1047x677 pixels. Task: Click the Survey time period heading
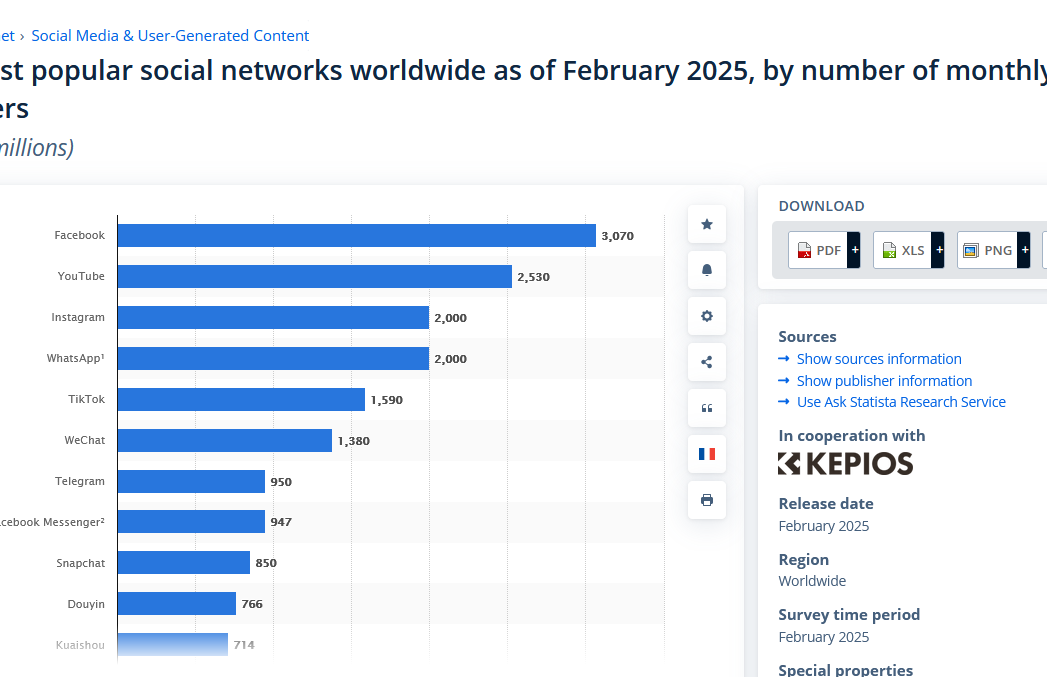coord(849,615)
